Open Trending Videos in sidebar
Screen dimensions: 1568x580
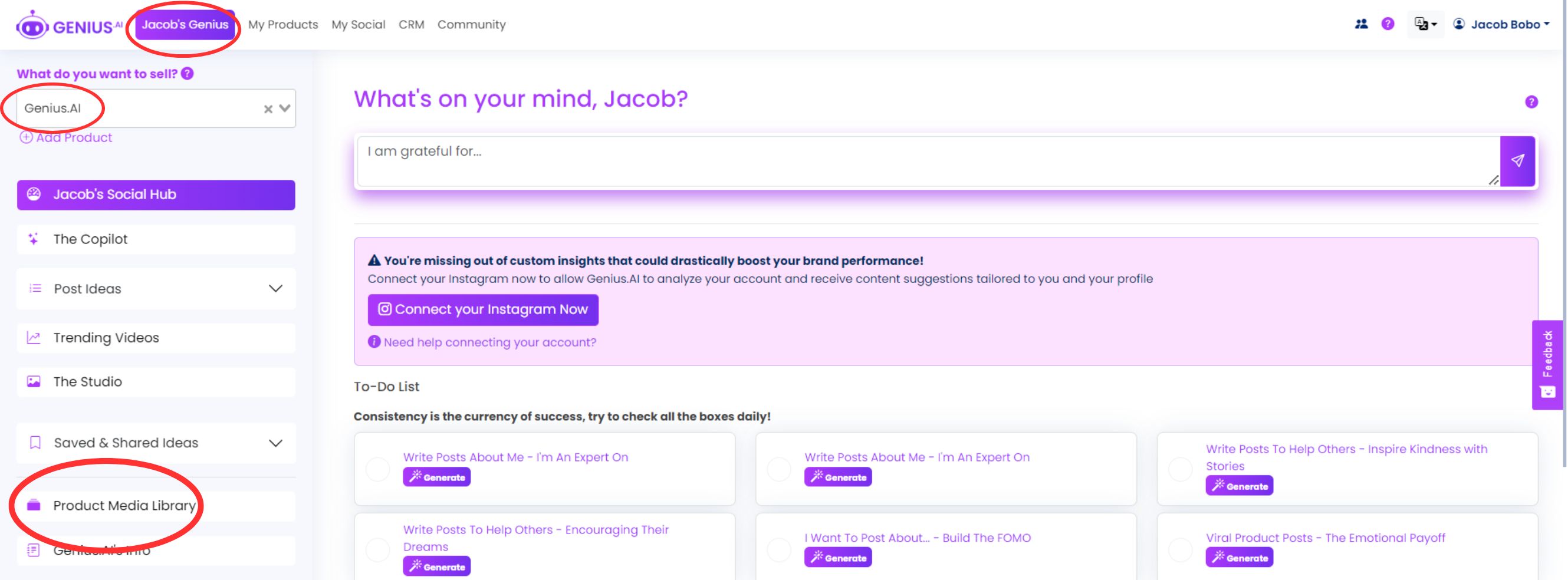click(156, 338)
